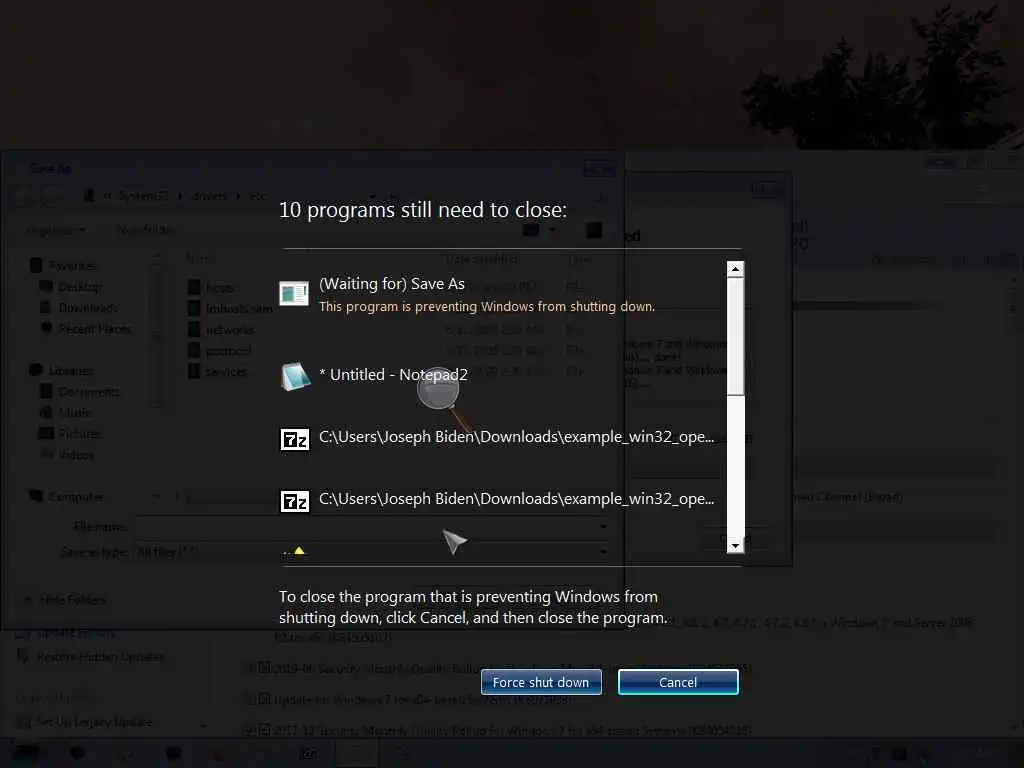
Task: Select the first example_win32_ope... path entry
Action: 516,437
